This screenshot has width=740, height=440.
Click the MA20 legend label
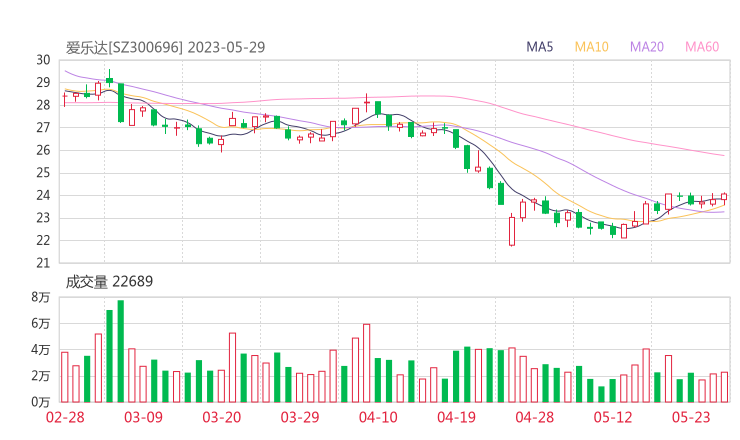pos(647,47)
